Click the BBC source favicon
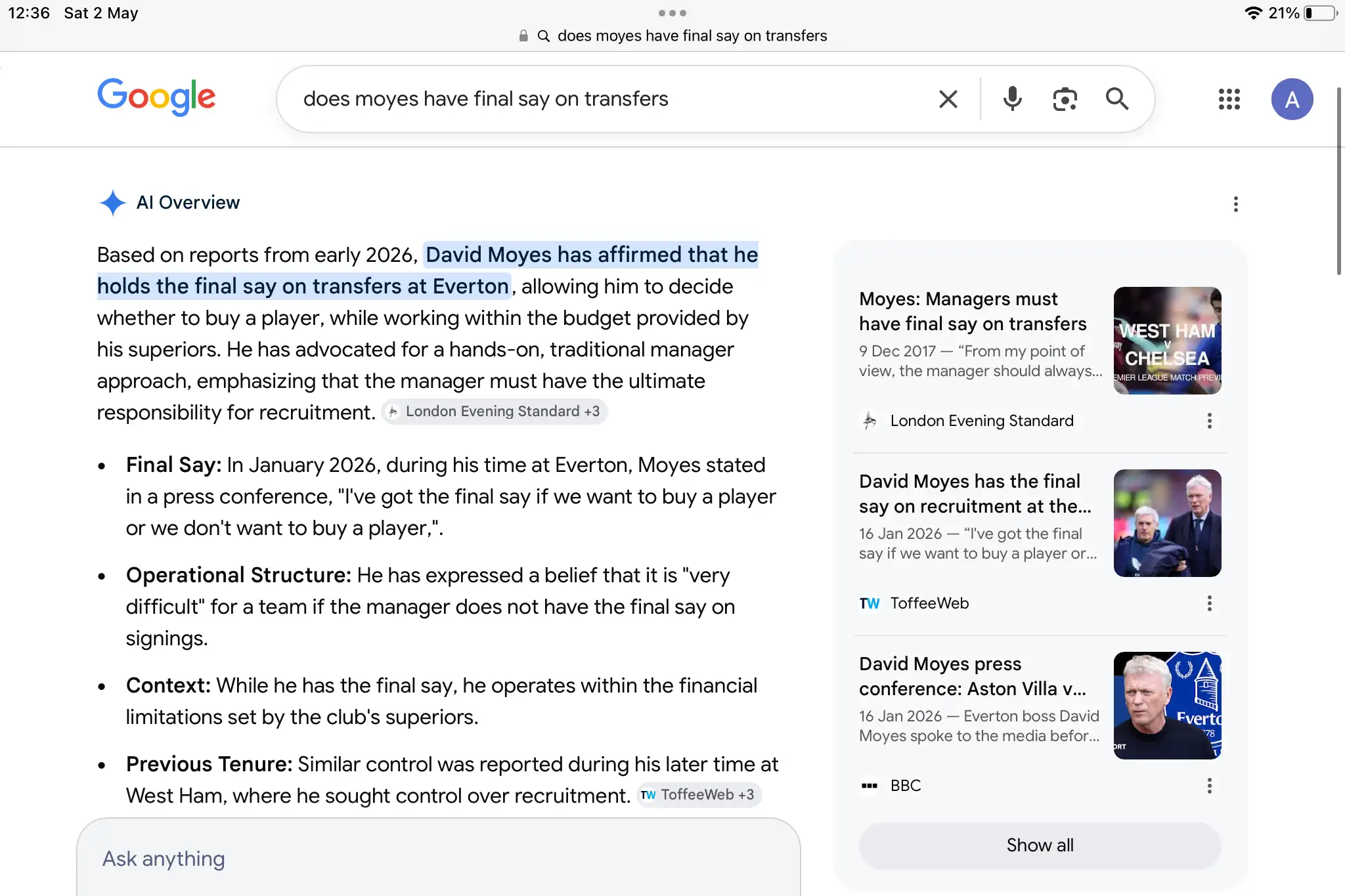 870,786
